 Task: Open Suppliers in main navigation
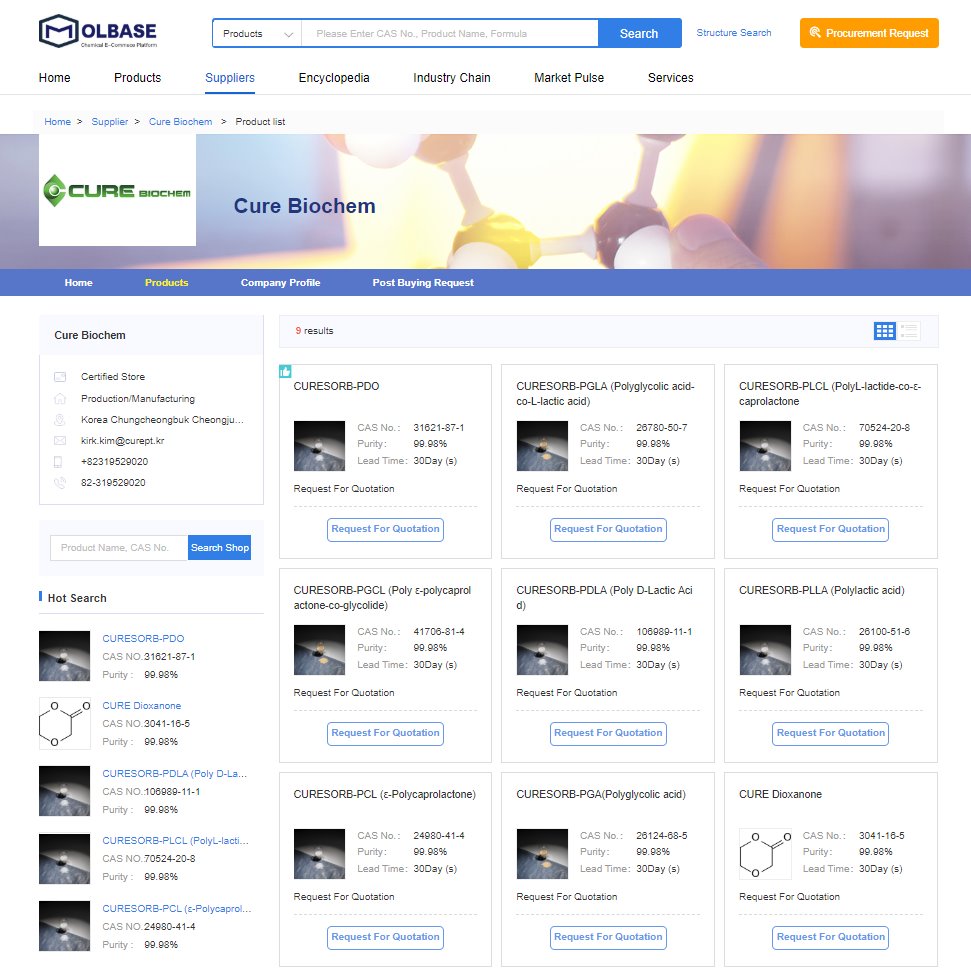[229, 78]
